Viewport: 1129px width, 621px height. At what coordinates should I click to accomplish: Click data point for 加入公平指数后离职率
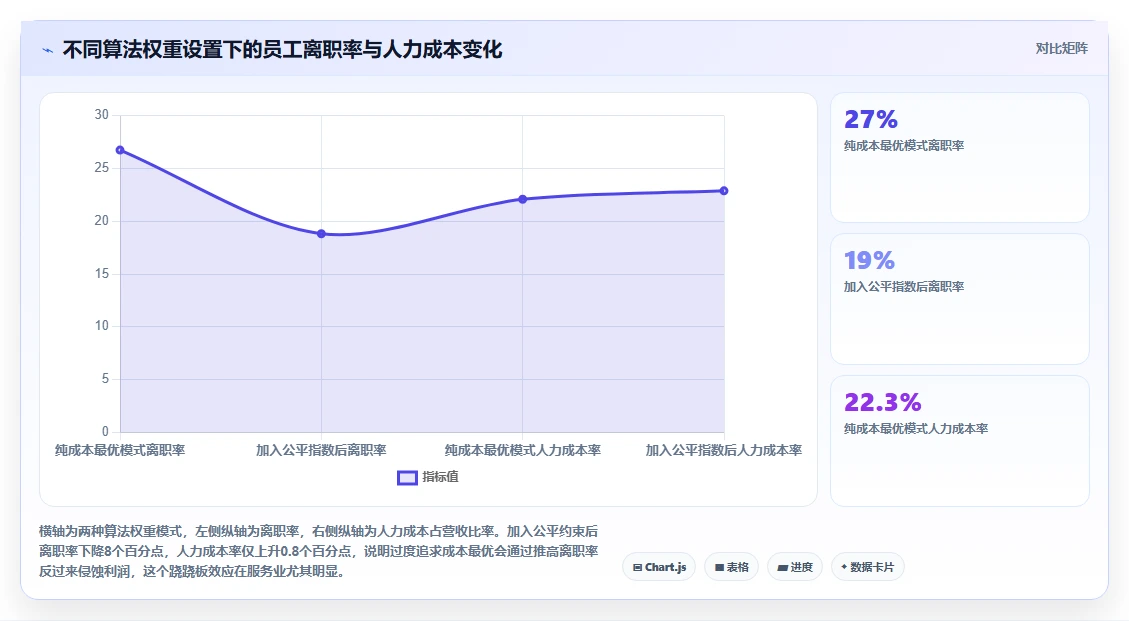[x=321, y=233]
